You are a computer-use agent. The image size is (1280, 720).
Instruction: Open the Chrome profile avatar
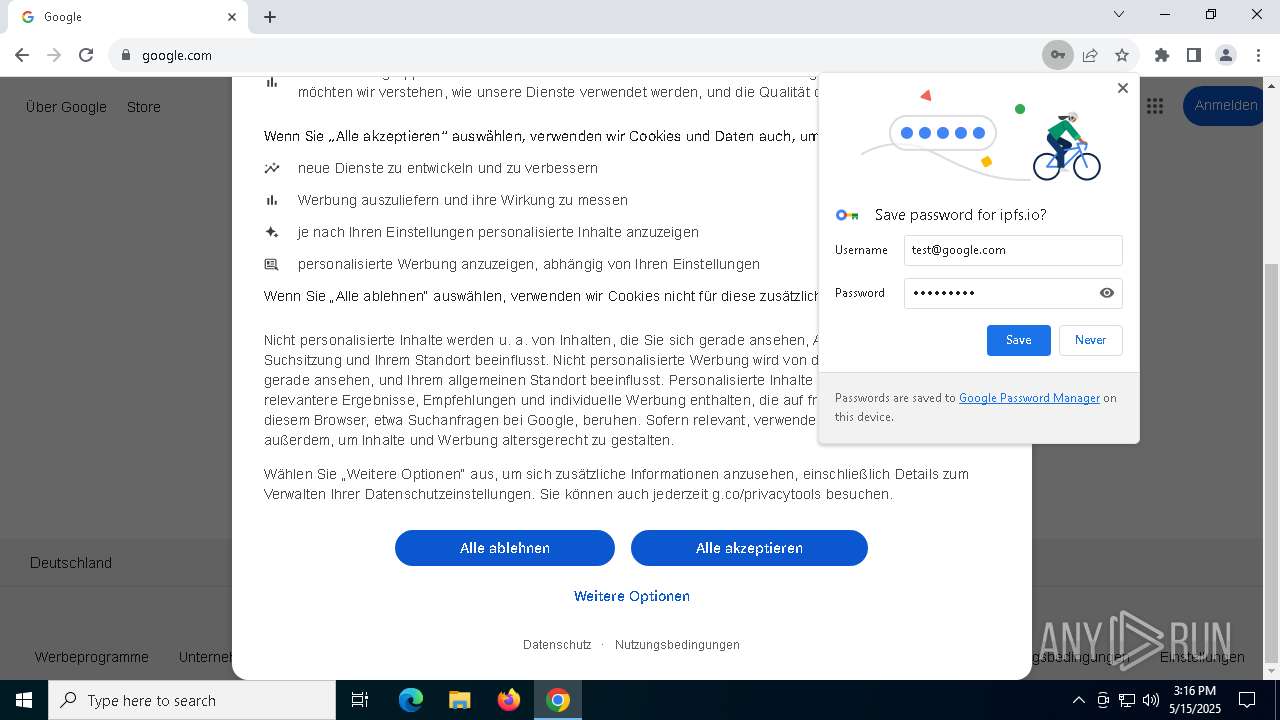click(1226, 55)
